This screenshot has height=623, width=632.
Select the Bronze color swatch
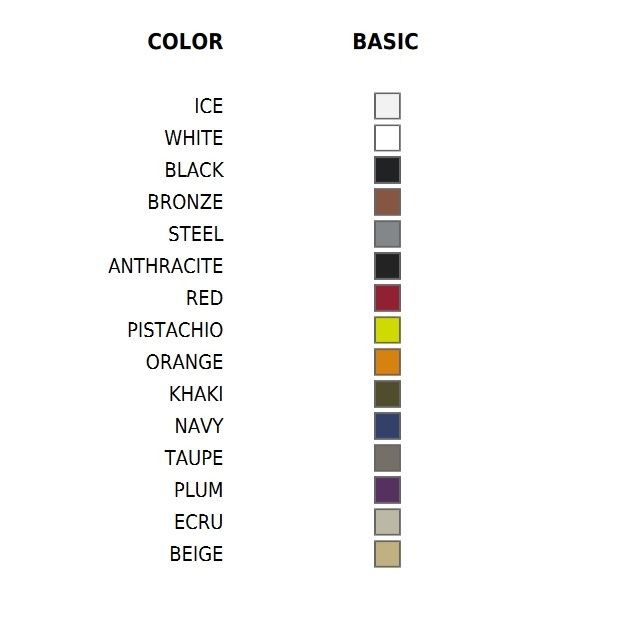point(387,202)
